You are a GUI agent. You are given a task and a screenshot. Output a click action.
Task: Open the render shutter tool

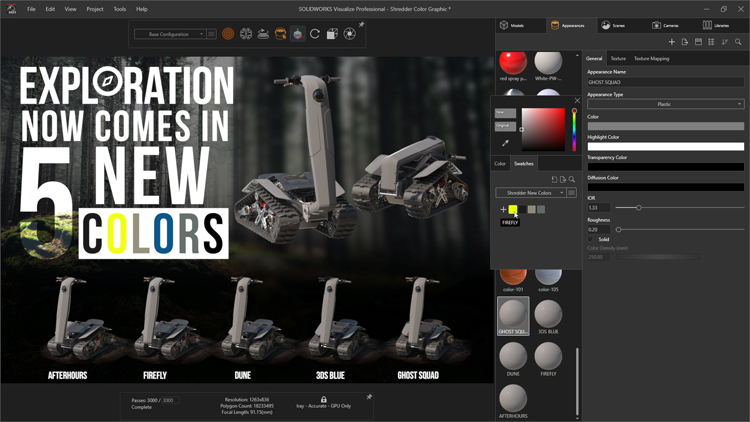pyautogui.click(x=350, y=34)
